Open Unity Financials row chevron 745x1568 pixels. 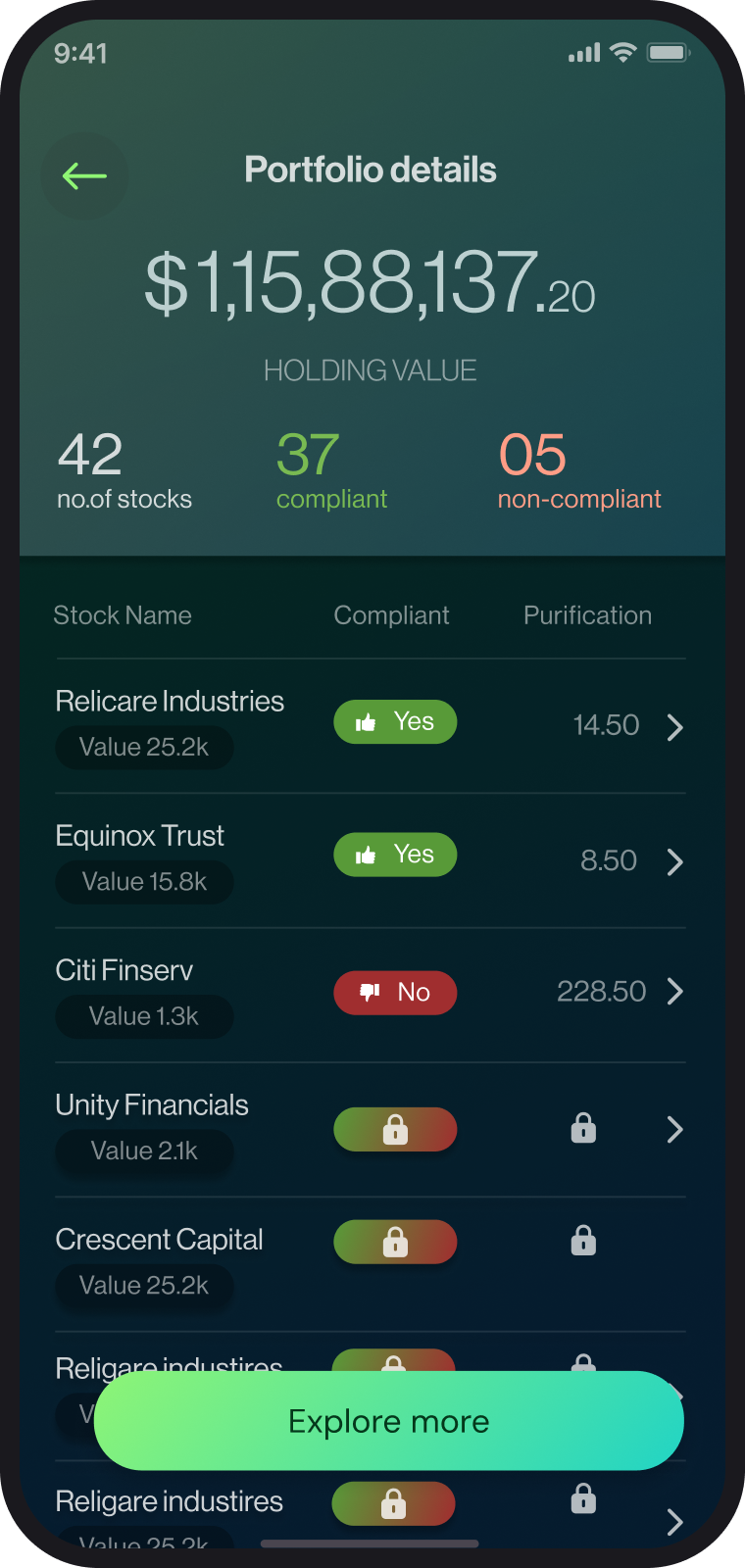coord(674,1130)
